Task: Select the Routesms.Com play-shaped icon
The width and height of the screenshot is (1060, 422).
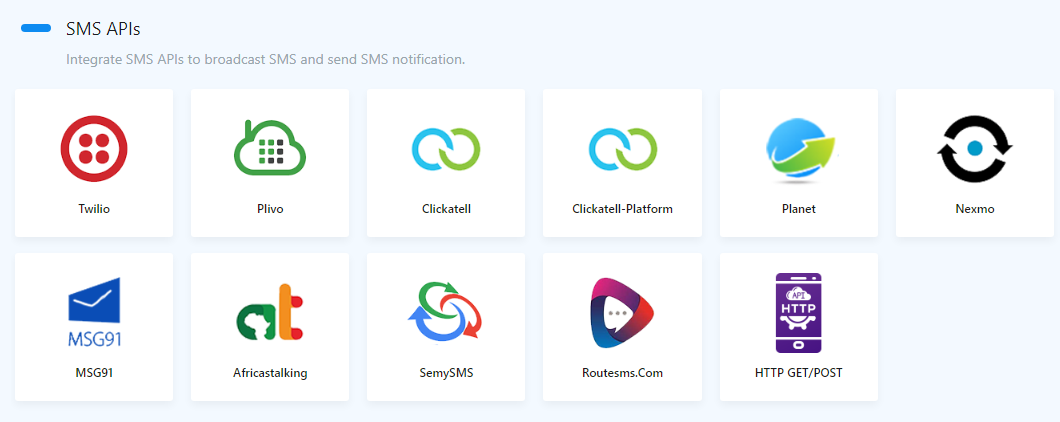Action: (622, 312)
